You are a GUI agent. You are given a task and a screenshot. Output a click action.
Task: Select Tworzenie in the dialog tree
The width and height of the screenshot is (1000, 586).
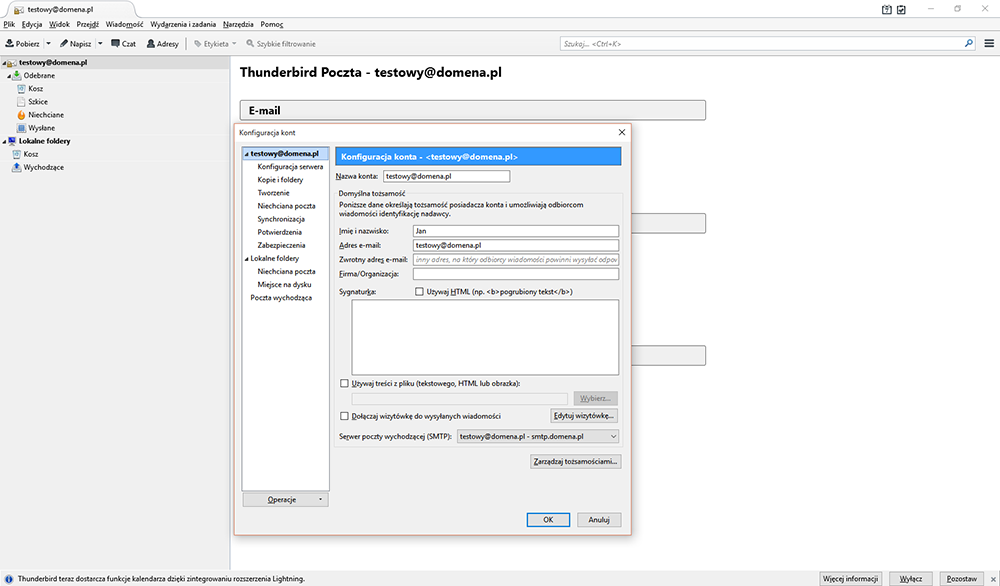coord(273,193)
